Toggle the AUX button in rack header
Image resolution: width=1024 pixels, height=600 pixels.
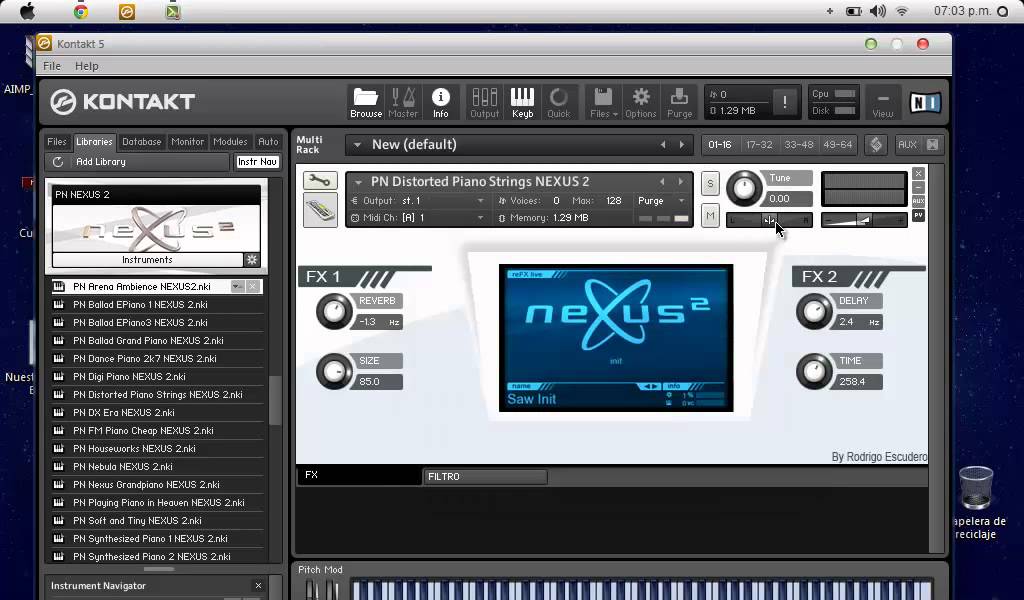pos(907,145)
